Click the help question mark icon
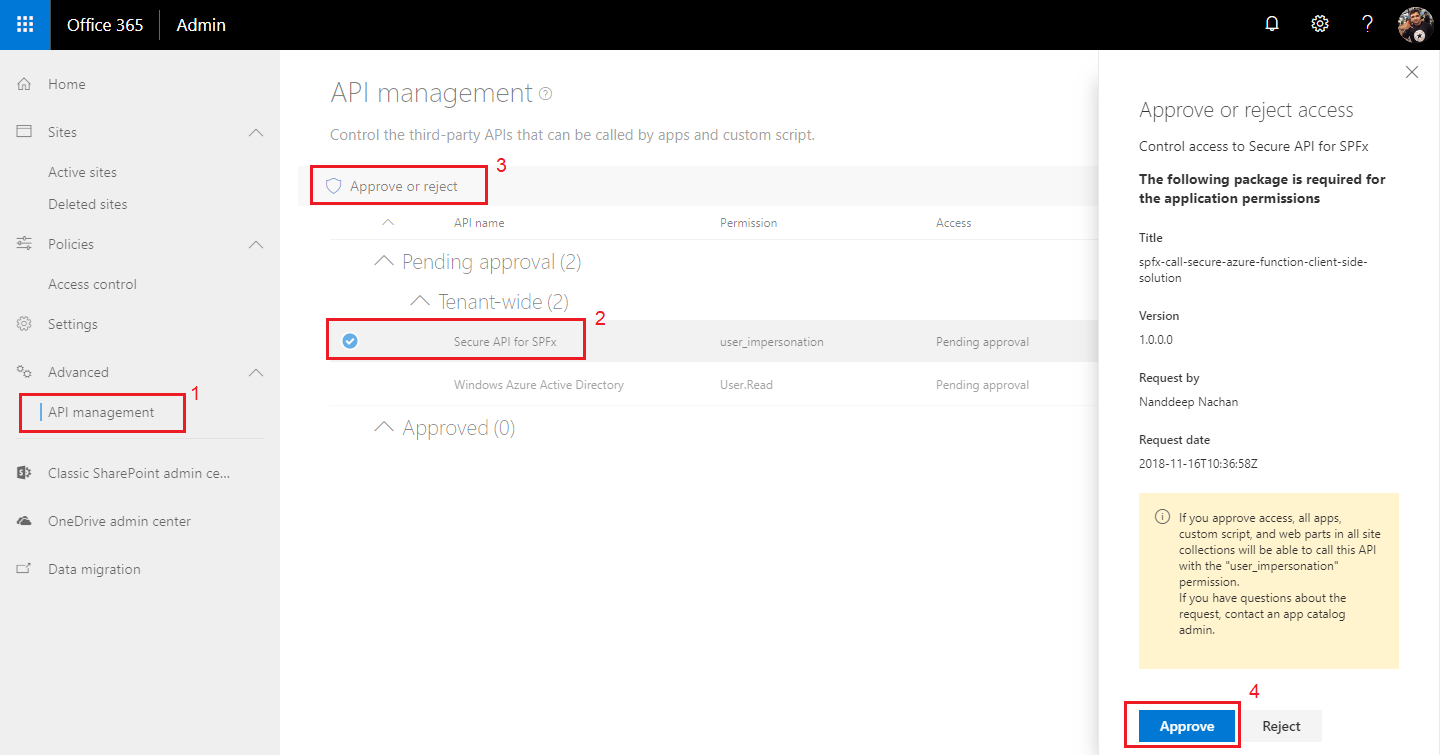This screenshot has height=755, width=1440. [1367, 25]
